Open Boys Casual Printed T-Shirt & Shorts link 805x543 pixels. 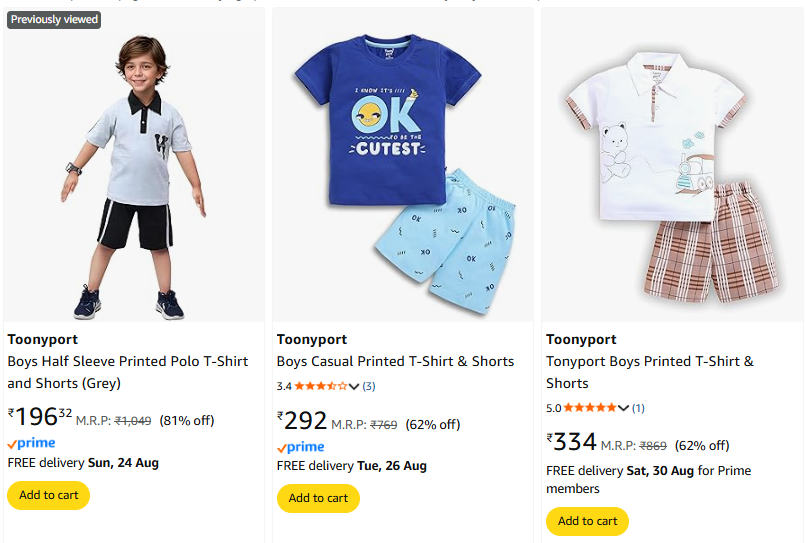click(x=395, y=361)
